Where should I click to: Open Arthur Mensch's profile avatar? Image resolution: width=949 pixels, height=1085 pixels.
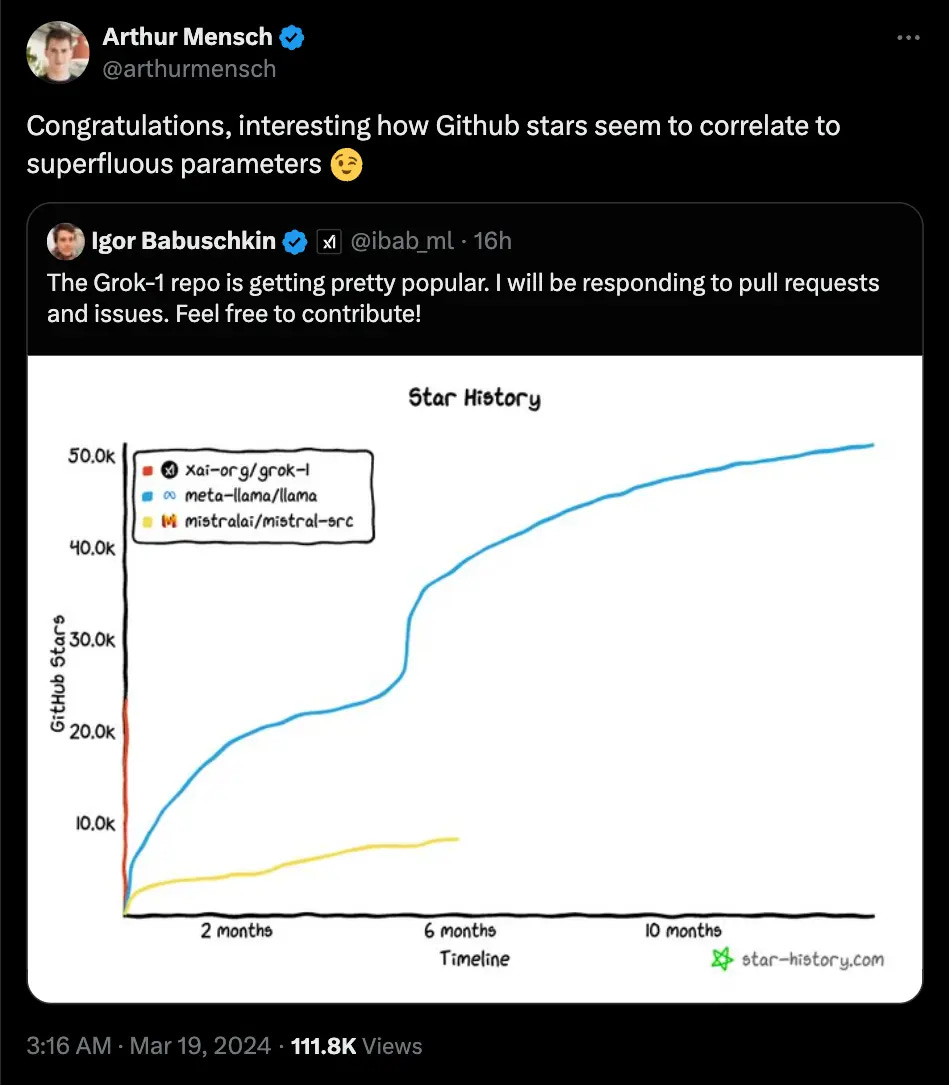coord(57,52)
